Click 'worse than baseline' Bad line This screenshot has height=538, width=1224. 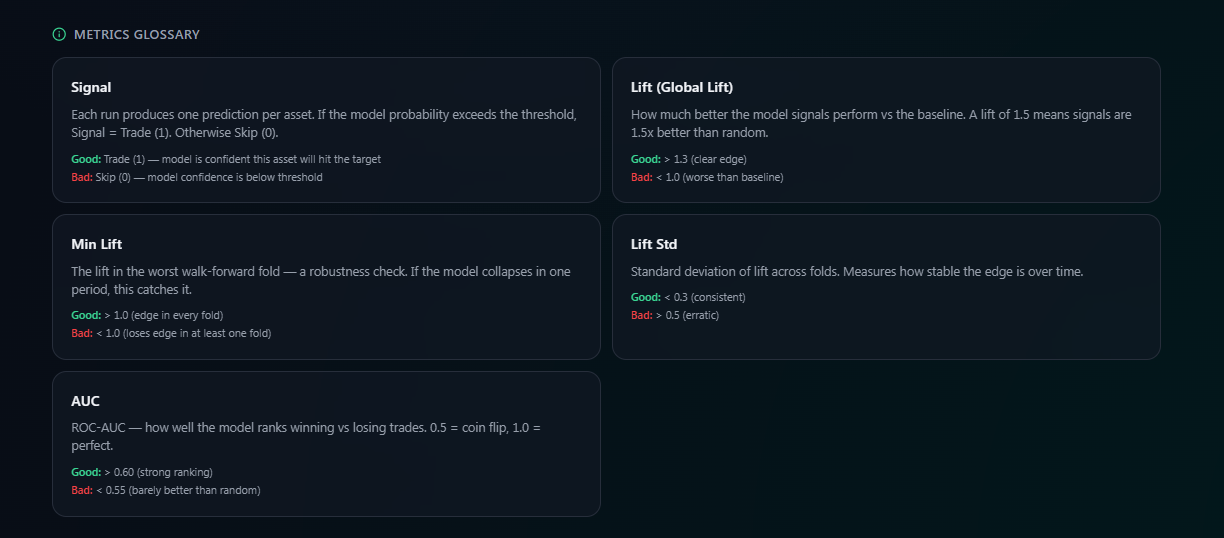pos(707,177)
